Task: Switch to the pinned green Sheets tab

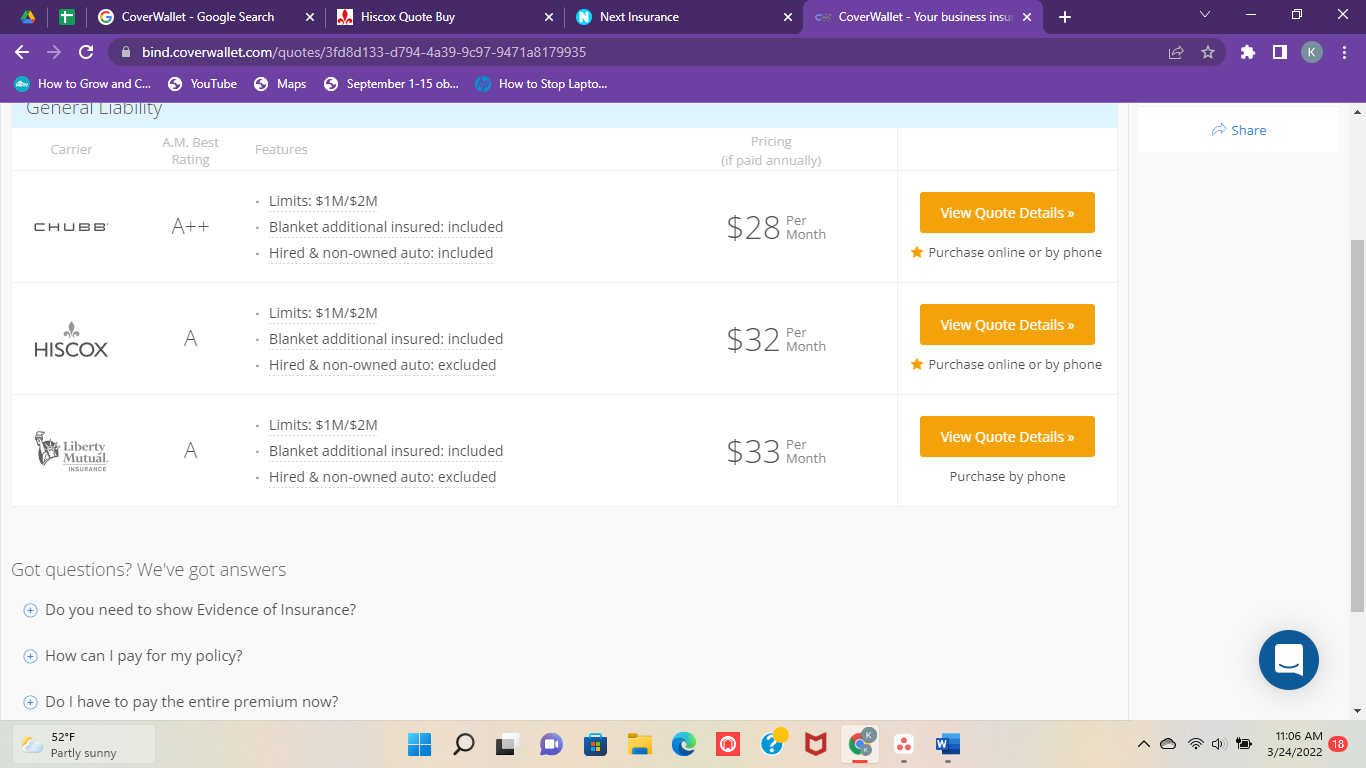Action: pyautogui.click(x=66, y=17)
